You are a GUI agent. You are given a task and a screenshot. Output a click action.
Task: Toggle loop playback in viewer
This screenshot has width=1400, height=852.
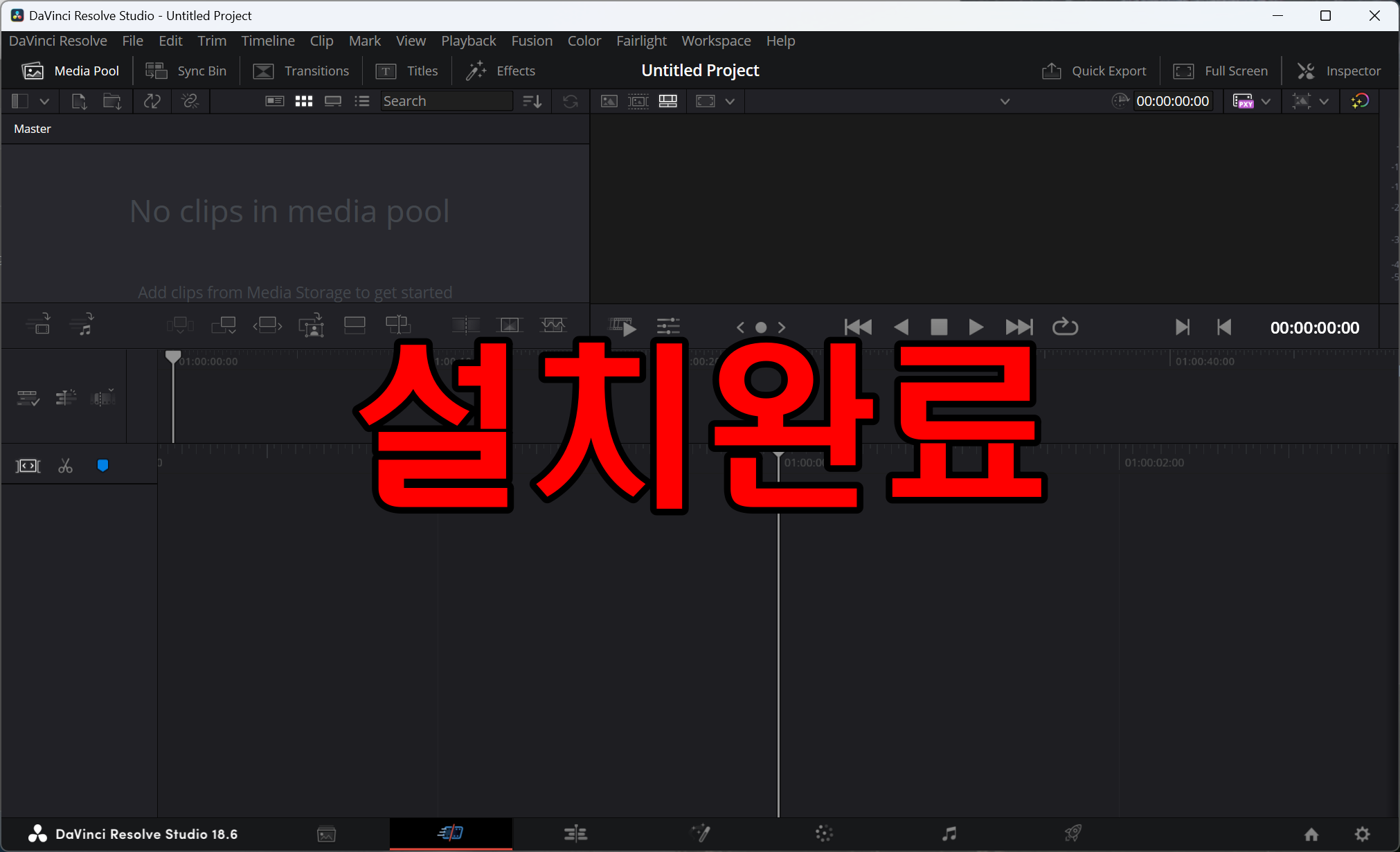point(1065,327)
